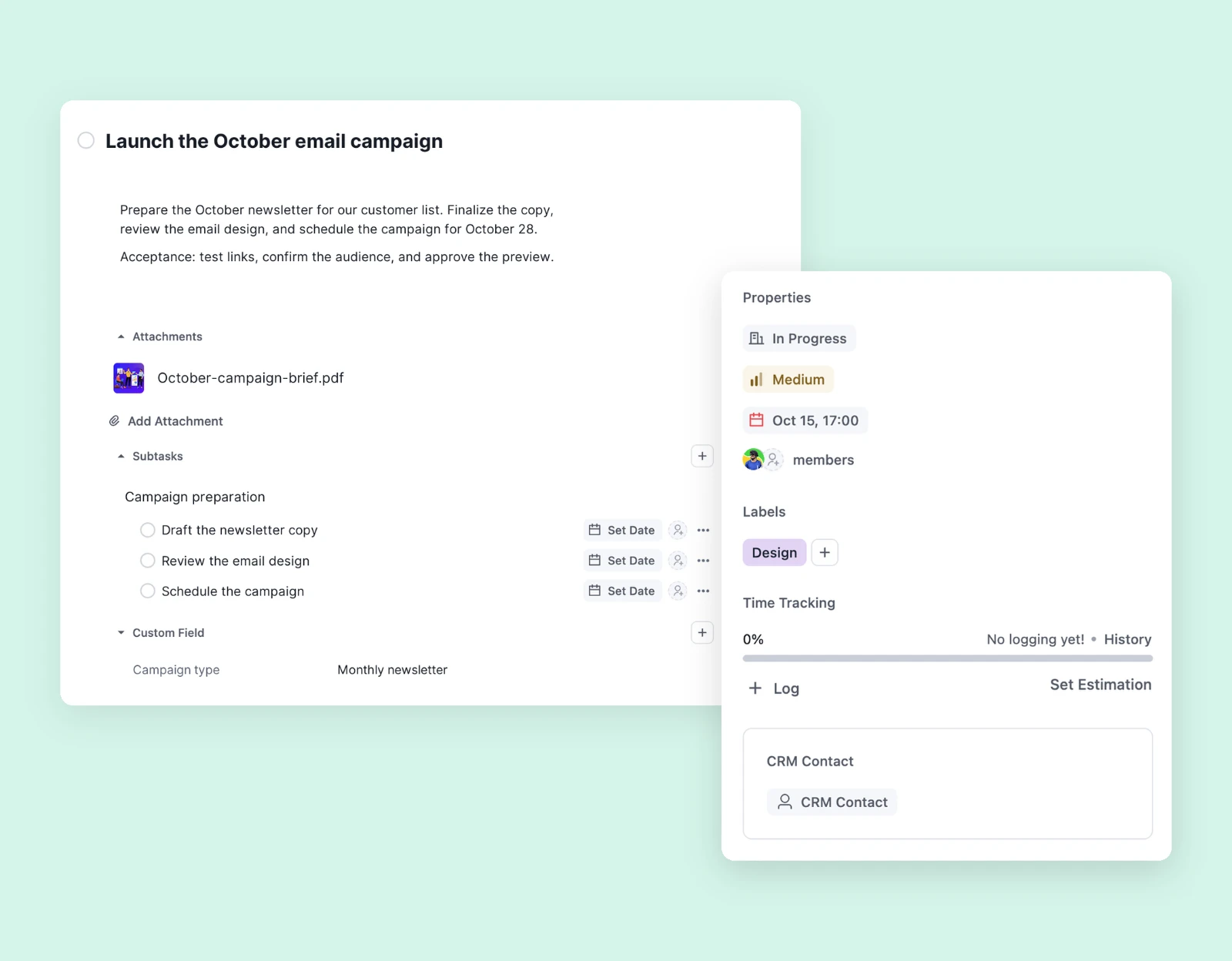This screenshot has height=961, width=1232.
Task: Collapse the Attachments section
Action: coord(121,337)
